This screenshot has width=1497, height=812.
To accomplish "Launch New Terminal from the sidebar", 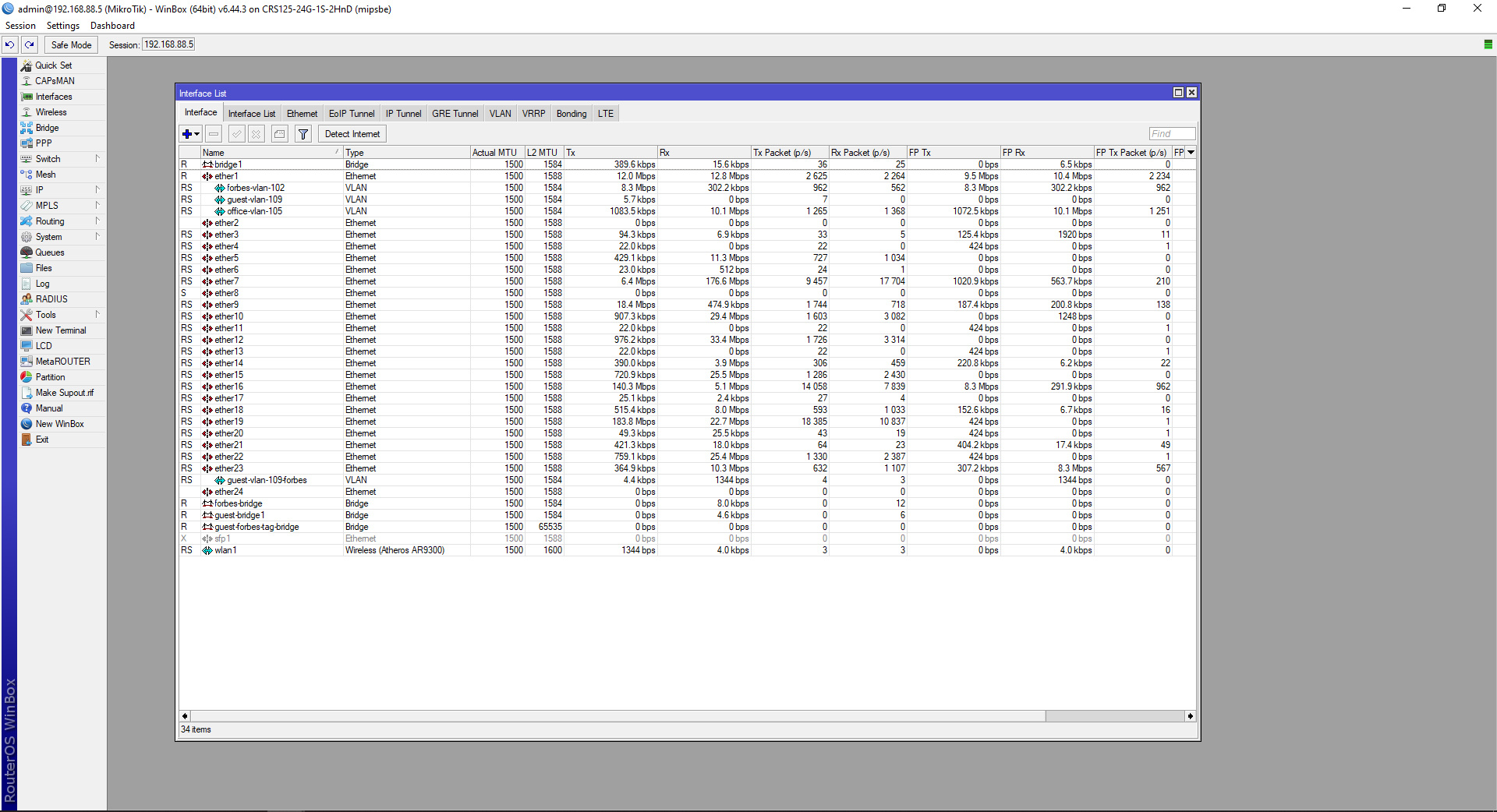I will pos(61,330).
